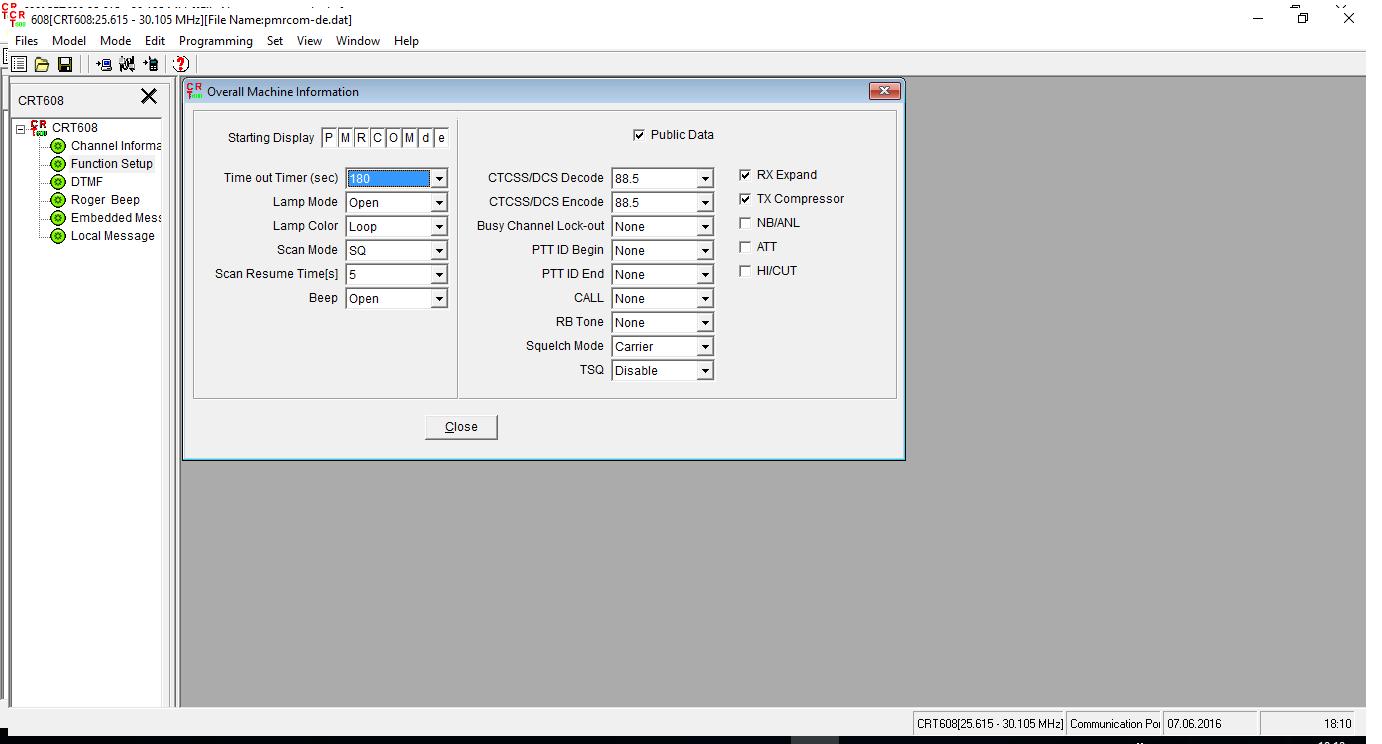Expand the PTT ID End dropdown
Screen dimensions: 1382x744
(705, 275)
